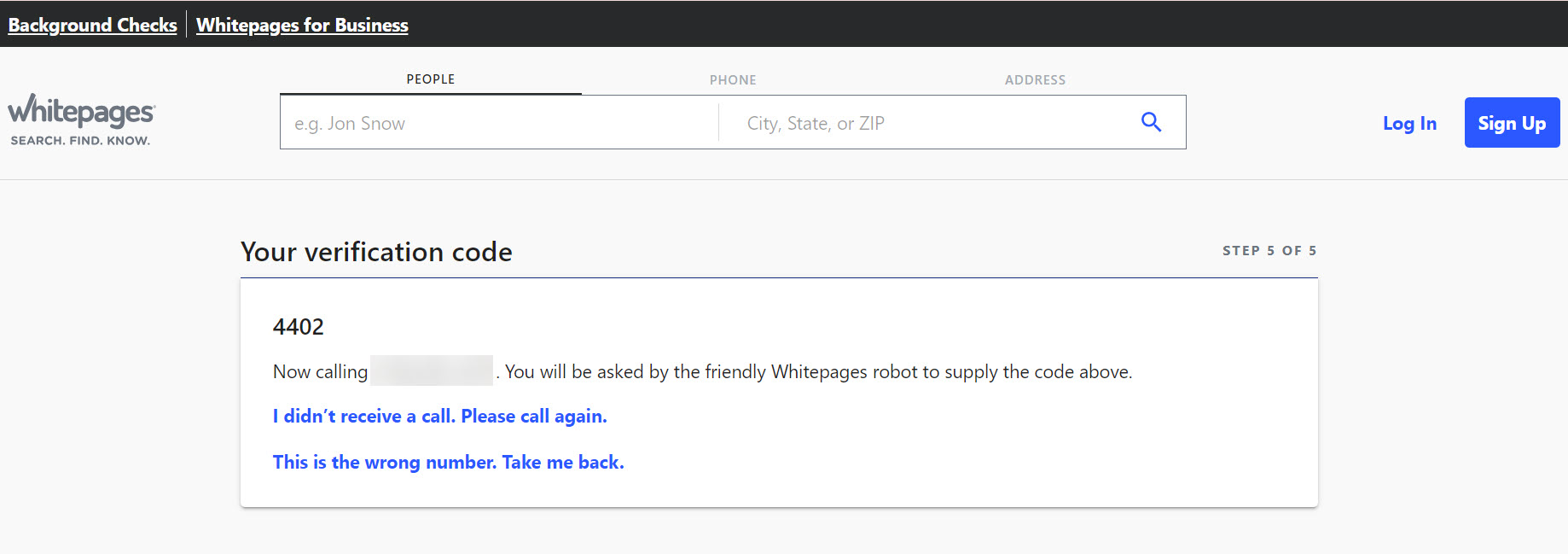
Task: Click the Your verification code heading
Action: pyautogui.click(x=376, y=252)
